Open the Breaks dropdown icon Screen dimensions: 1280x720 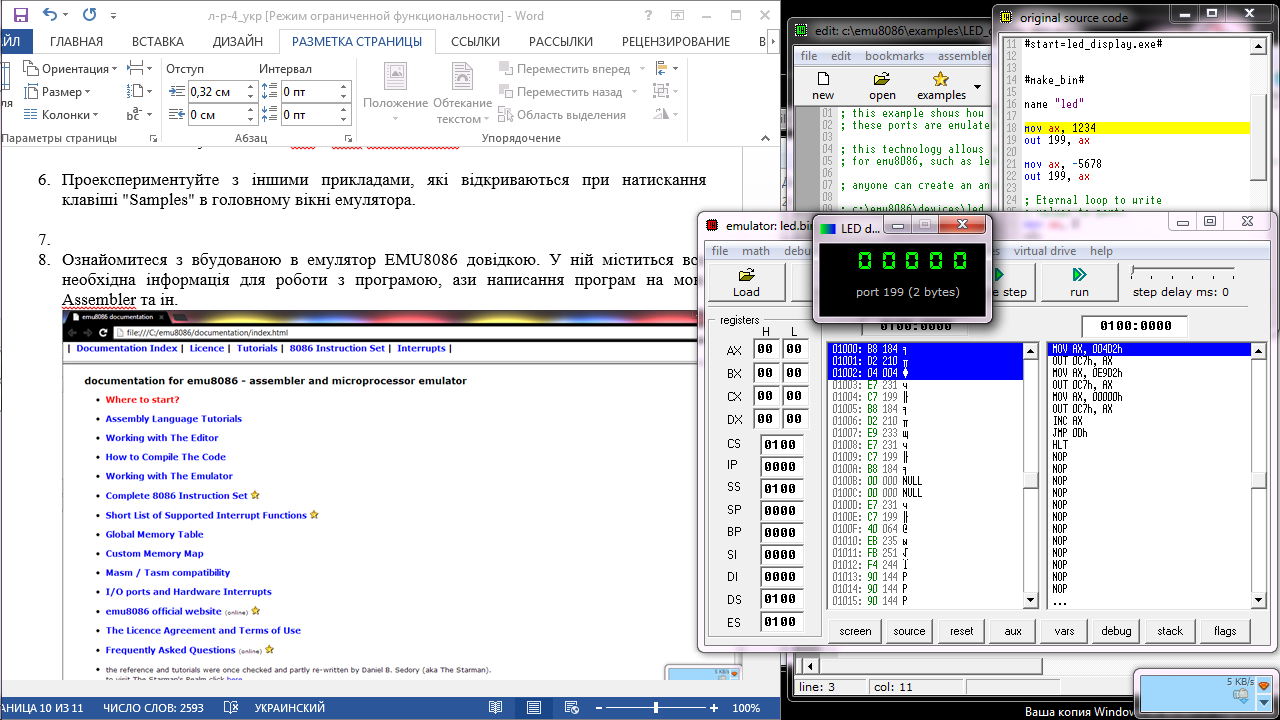(137, 68)
